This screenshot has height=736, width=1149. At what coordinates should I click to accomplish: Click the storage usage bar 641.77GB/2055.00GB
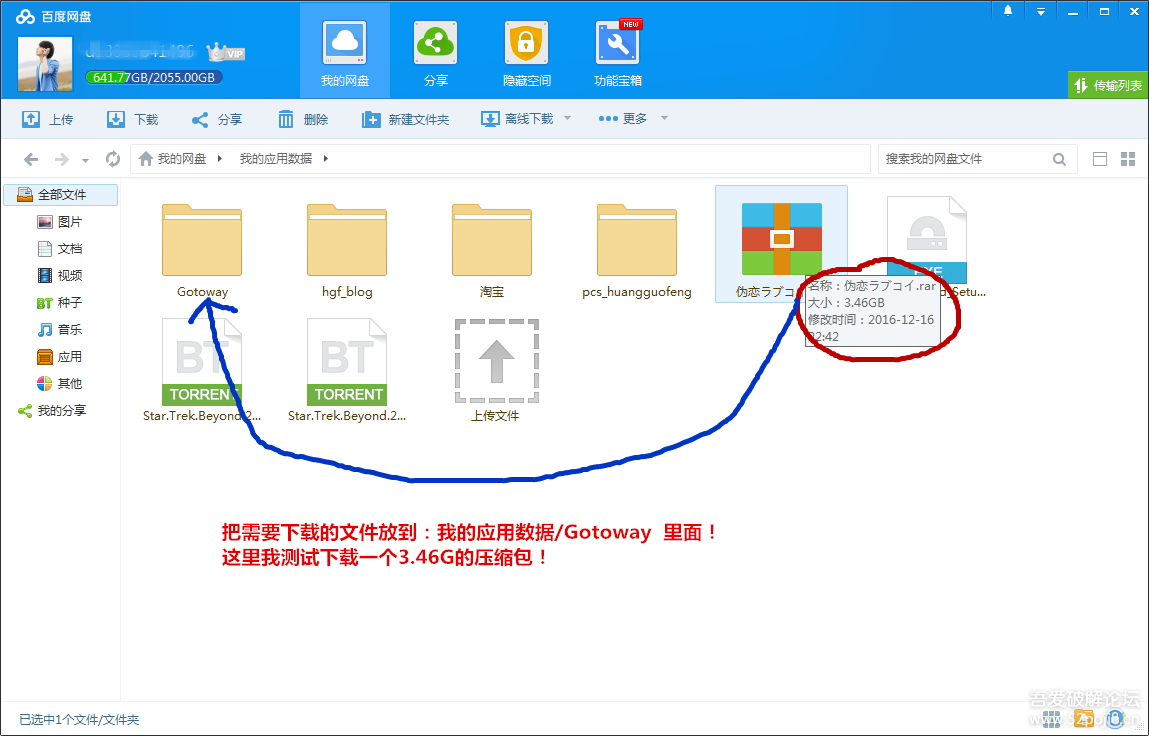click(x=154, y=77)
